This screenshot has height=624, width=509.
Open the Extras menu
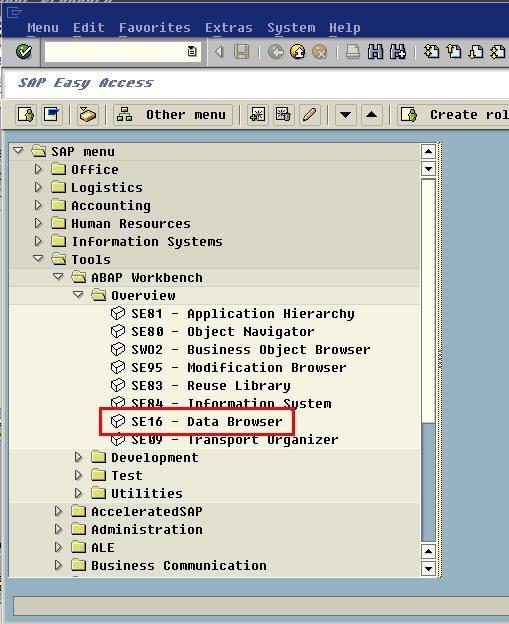(229, 28)
